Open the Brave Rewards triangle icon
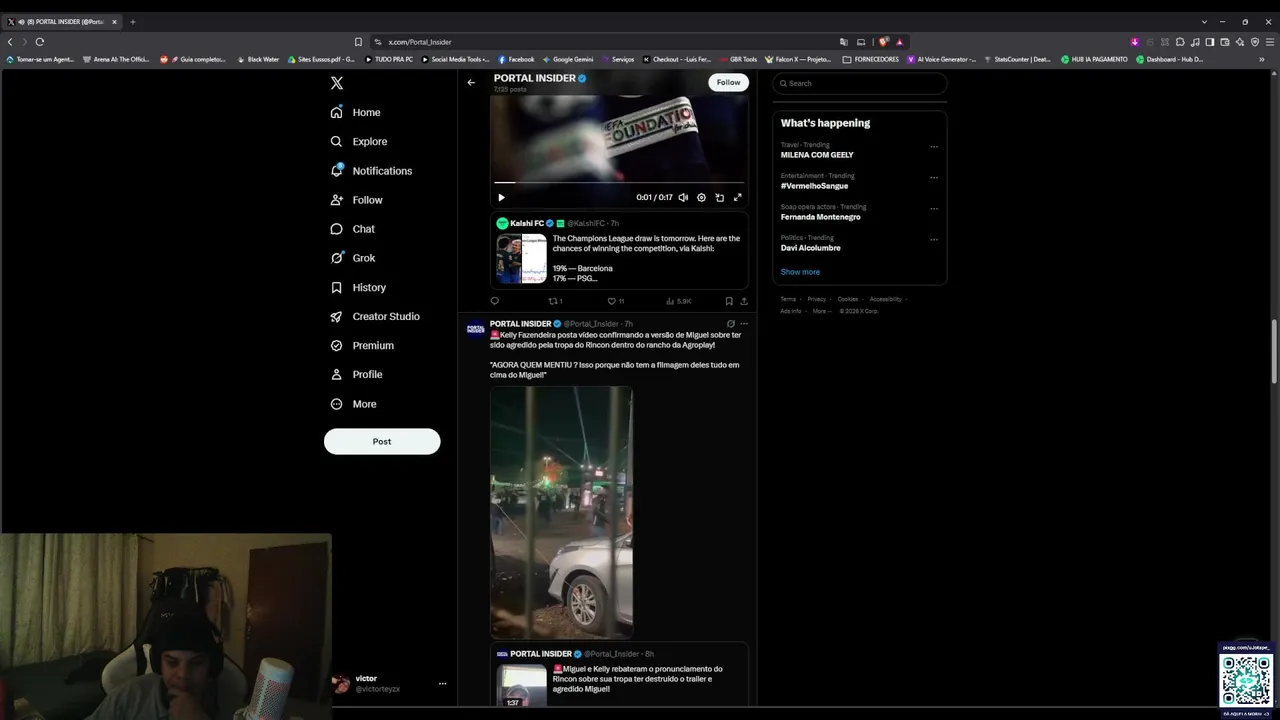 pyautogui.click(x=899, y=42)
